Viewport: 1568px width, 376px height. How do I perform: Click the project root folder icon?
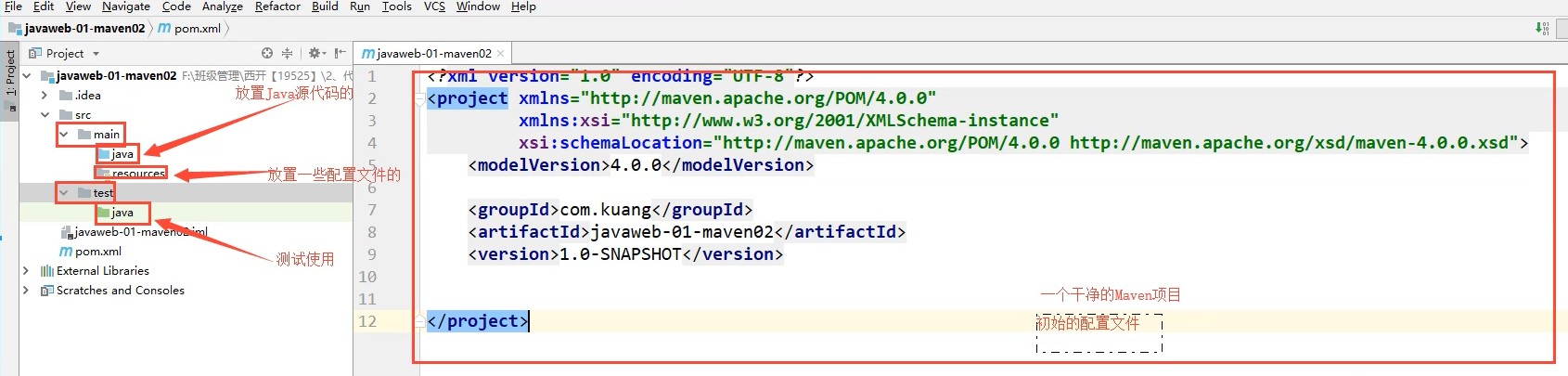[47, 76]
